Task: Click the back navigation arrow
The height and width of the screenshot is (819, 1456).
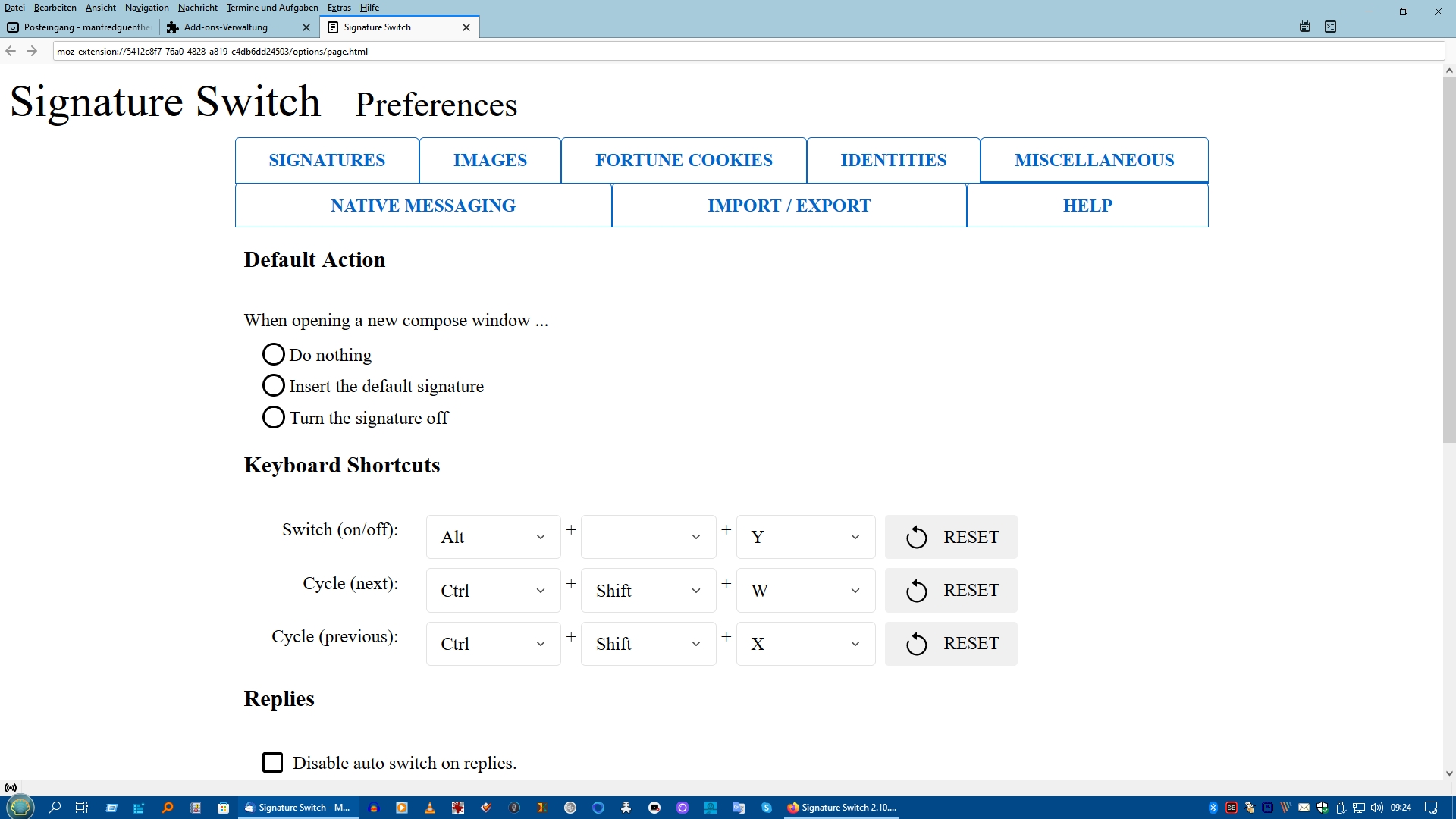Action: pyautogui.click(x=11, y=51)
